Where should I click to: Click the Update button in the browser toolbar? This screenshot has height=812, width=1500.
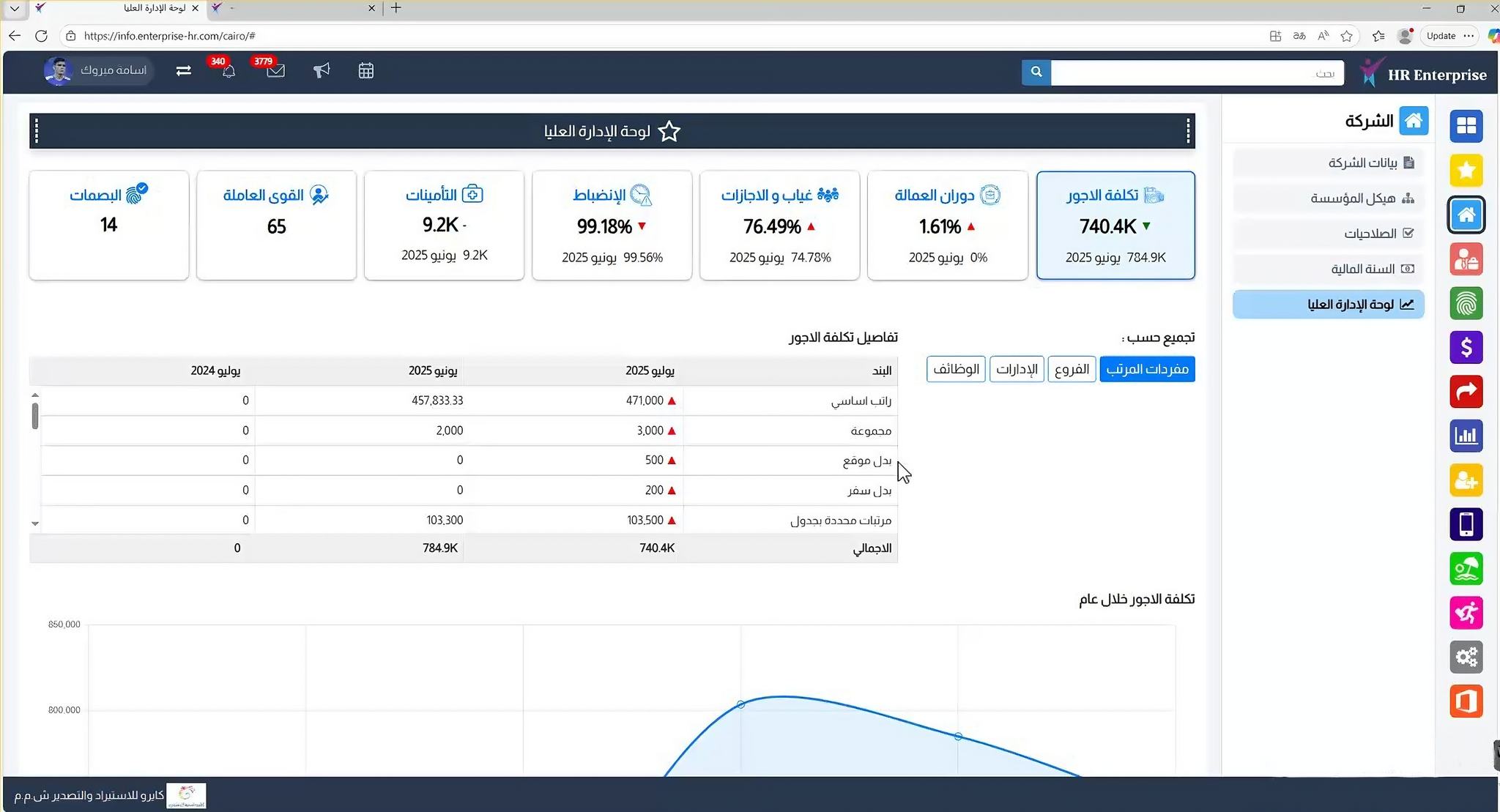click(x=1441, y=35)
